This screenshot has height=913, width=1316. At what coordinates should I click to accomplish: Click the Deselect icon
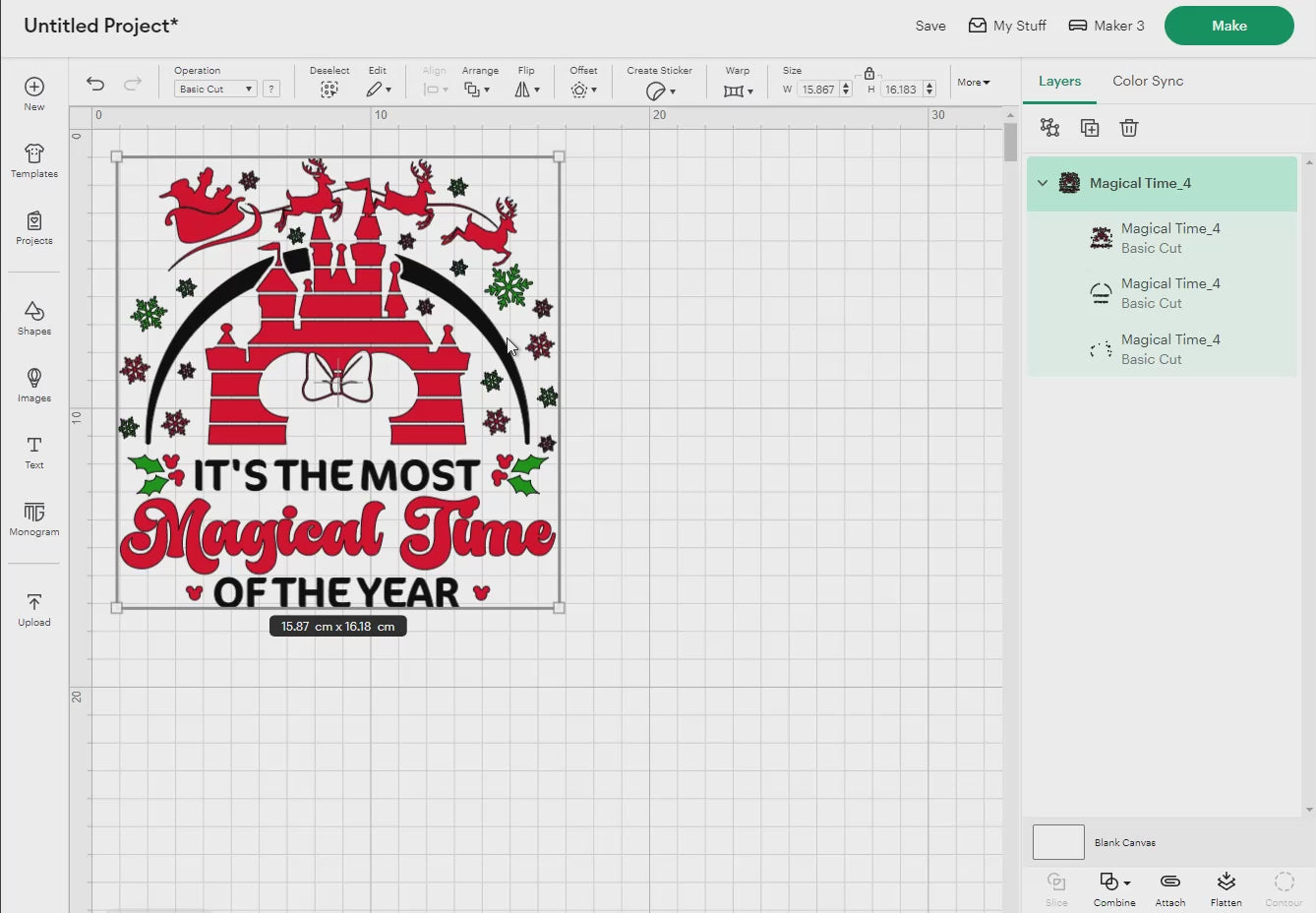point(329,90)
